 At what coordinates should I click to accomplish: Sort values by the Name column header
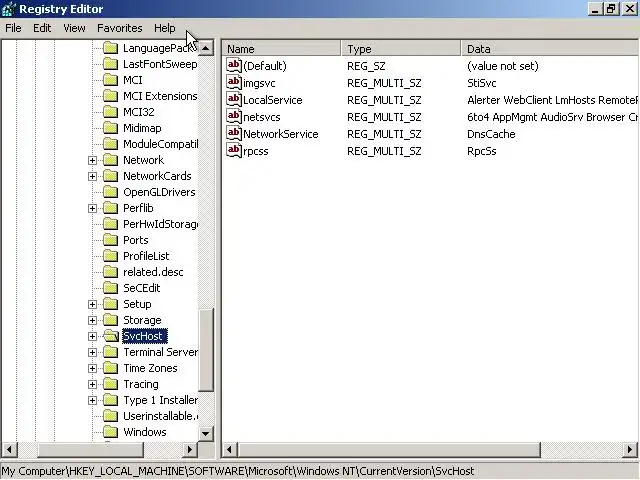tap(281, 49)
